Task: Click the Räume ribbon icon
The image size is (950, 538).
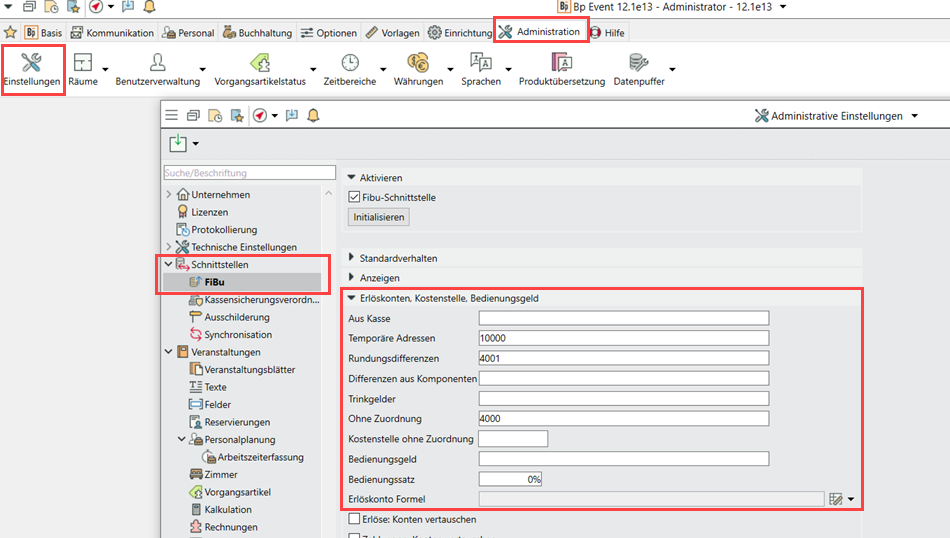Action: pyautogui.click(x=83, y=64)
